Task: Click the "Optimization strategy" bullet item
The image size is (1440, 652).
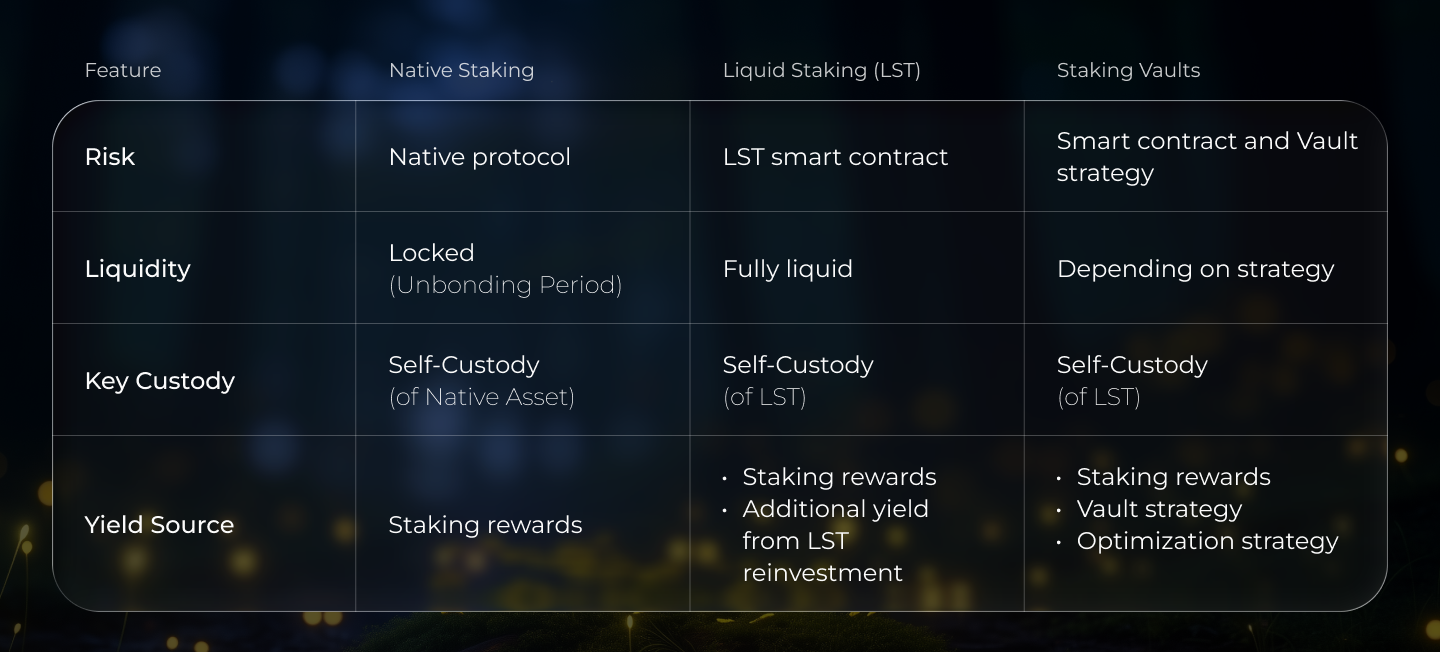Action: point(1207,541)
